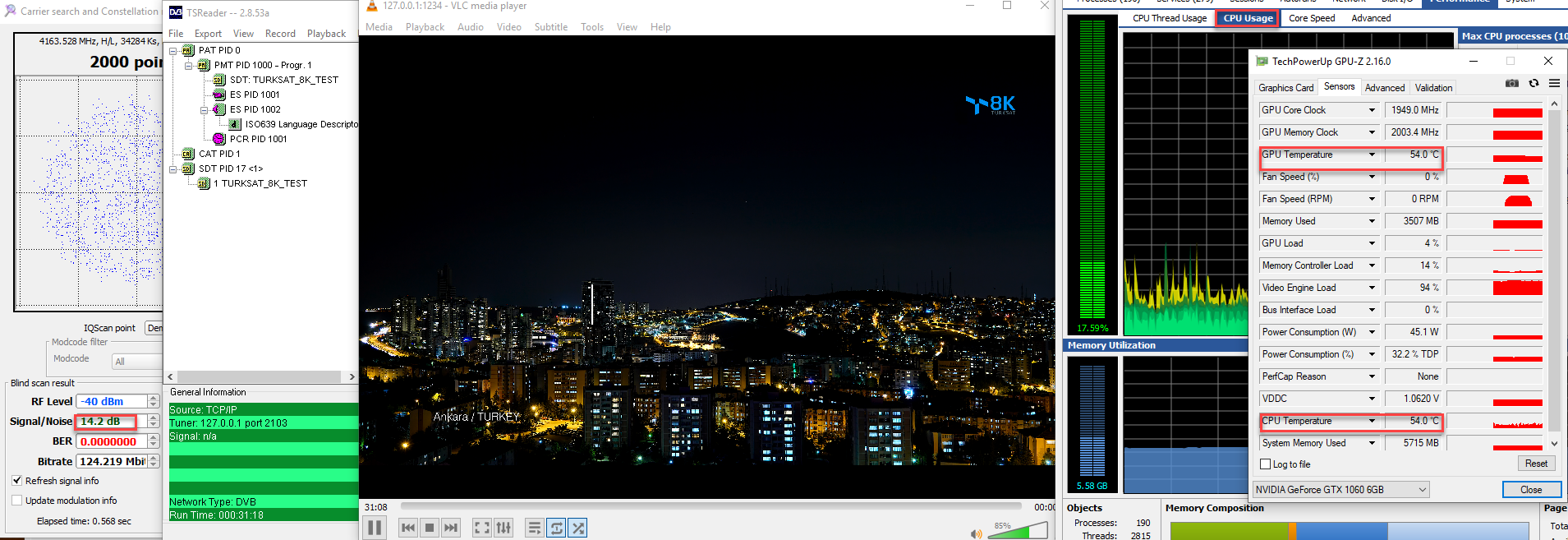1568x540 pixels.
Task: Open GPU-Z hamburger menu
Action: pos(1554,83)
